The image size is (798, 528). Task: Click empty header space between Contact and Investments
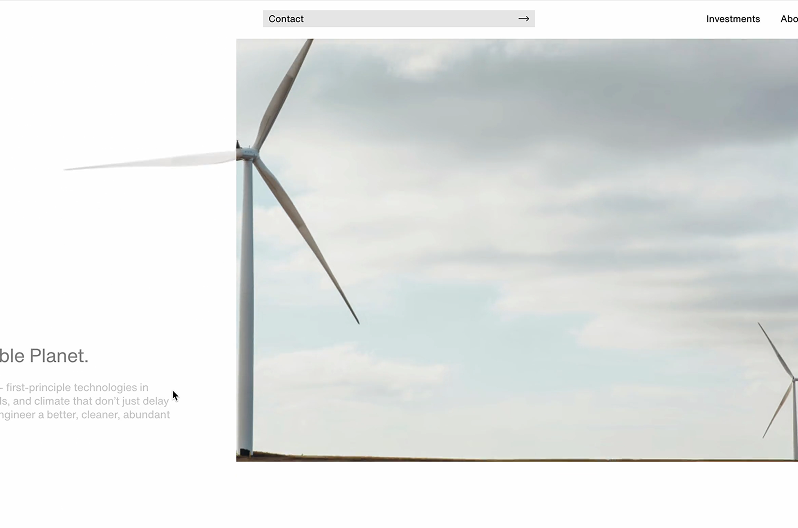pos(620,19)
